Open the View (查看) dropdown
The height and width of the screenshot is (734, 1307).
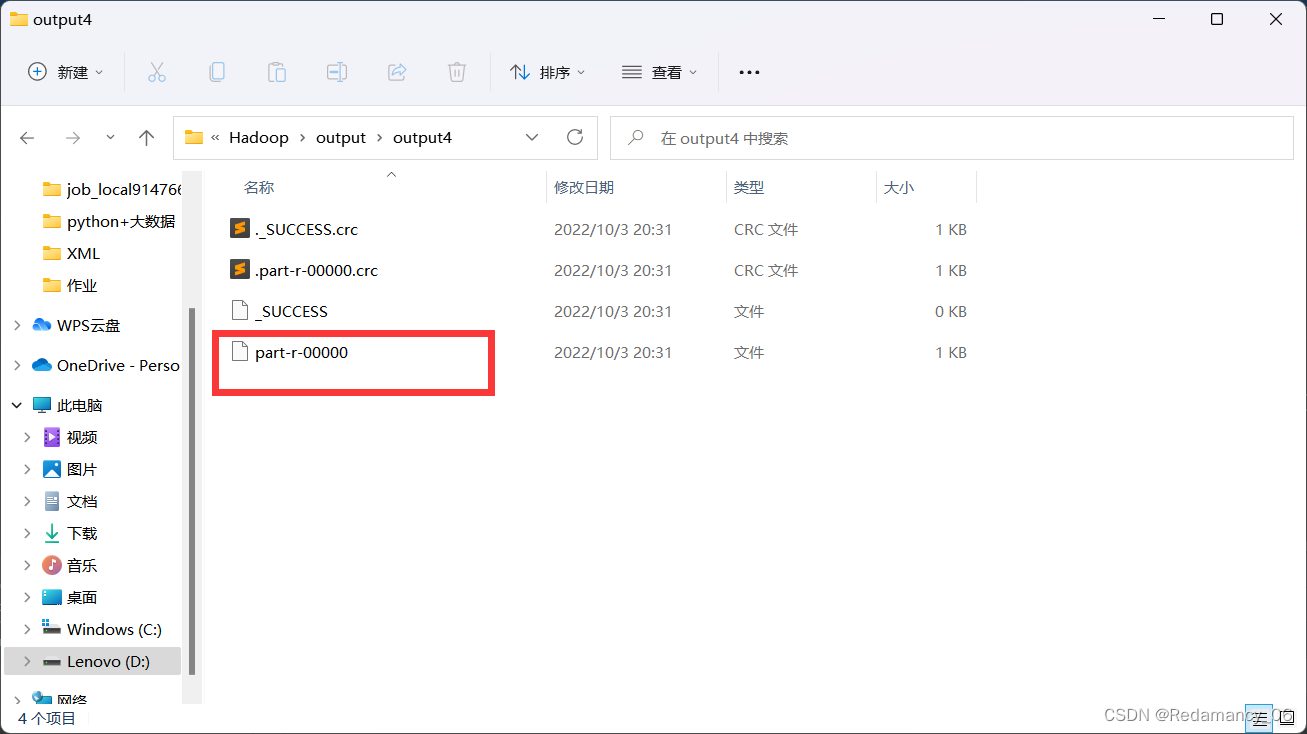pos(659,72)
